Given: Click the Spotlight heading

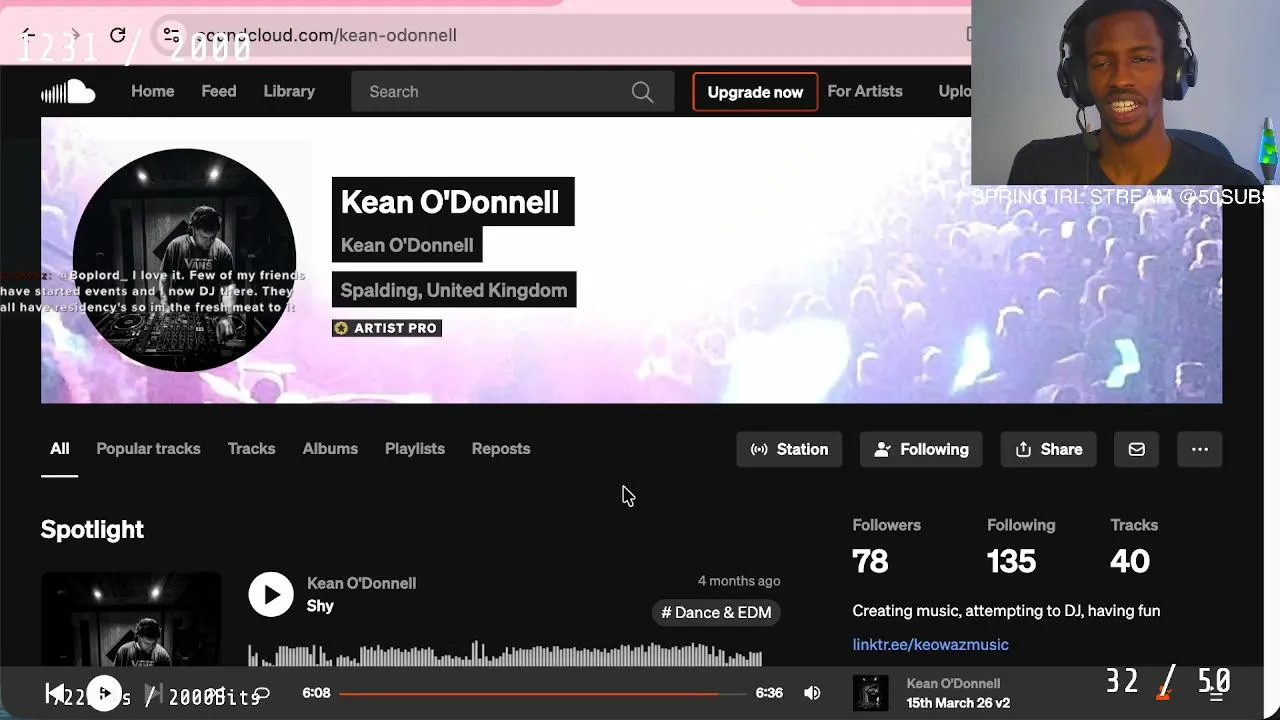Looking at the screenshot, I should (92, 529).
